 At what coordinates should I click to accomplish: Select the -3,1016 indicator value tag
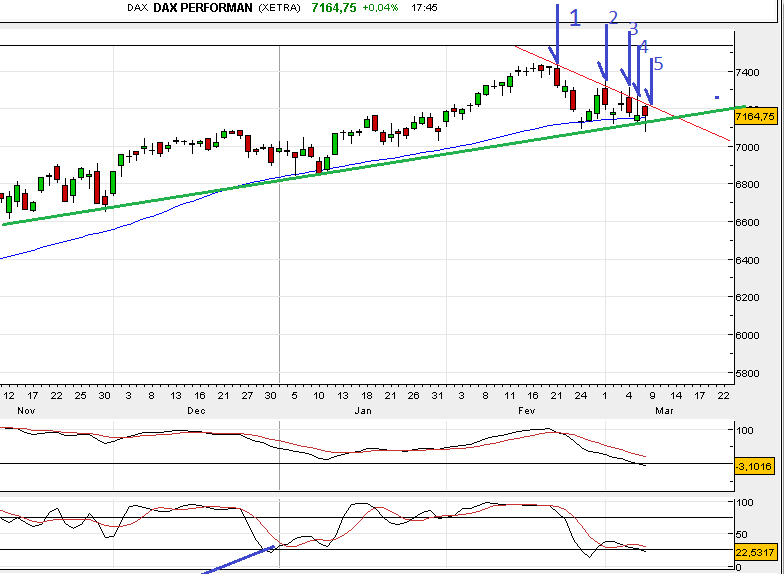point(754,466)
